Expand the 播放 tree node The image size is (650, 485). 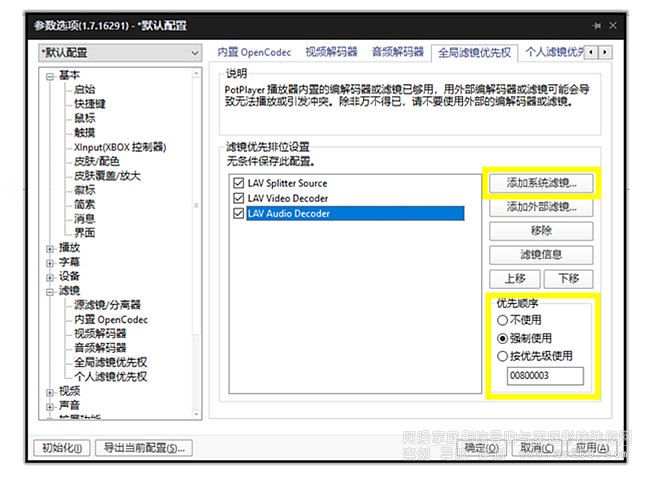pyautogui.click(x=50, y=247)
